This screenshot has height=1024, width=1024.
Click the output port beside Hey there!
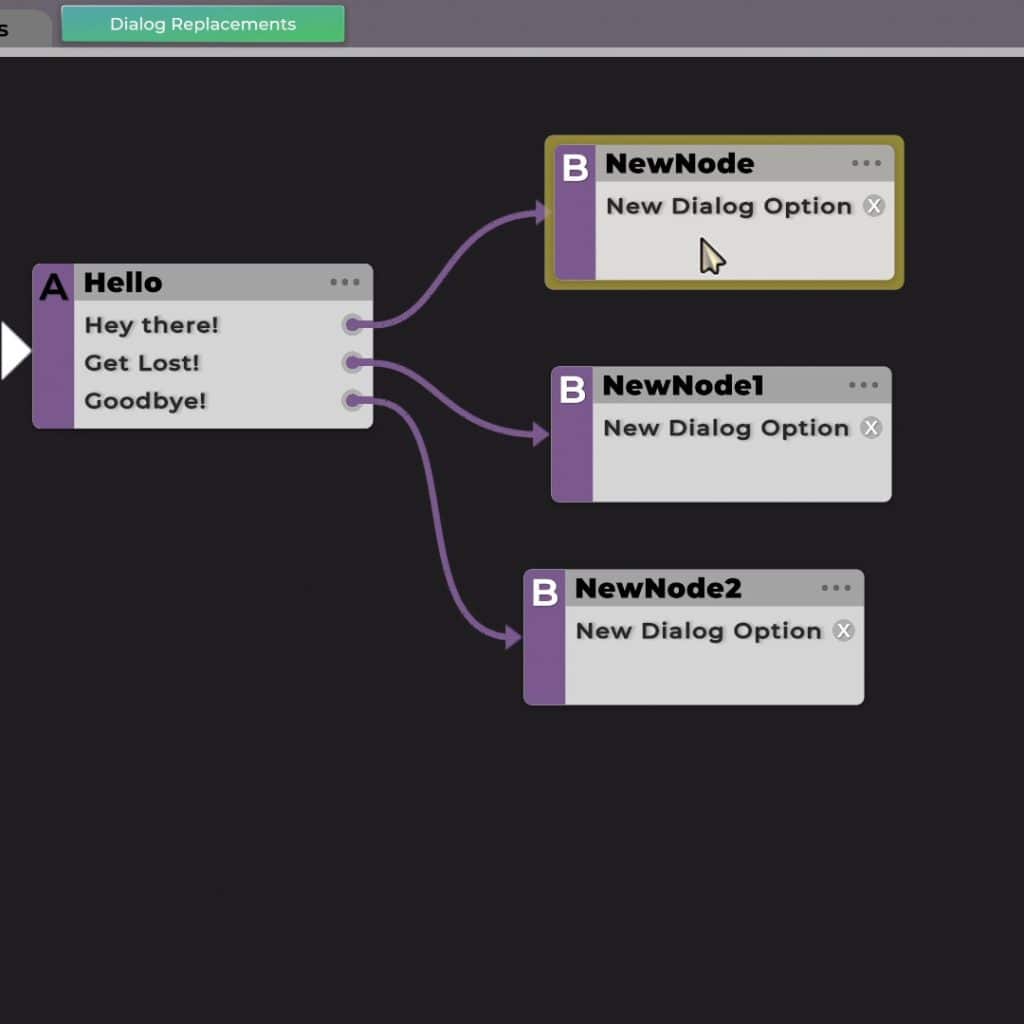[x=352, y=324]
